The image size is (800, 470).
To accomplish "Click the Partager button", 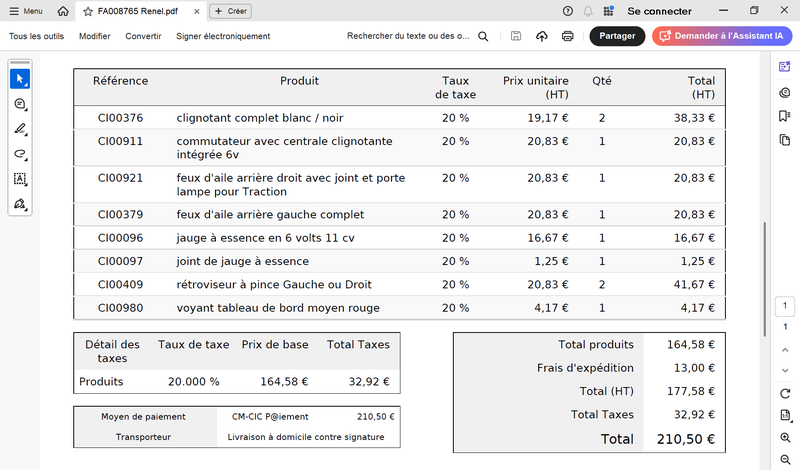I will [617, 36].
